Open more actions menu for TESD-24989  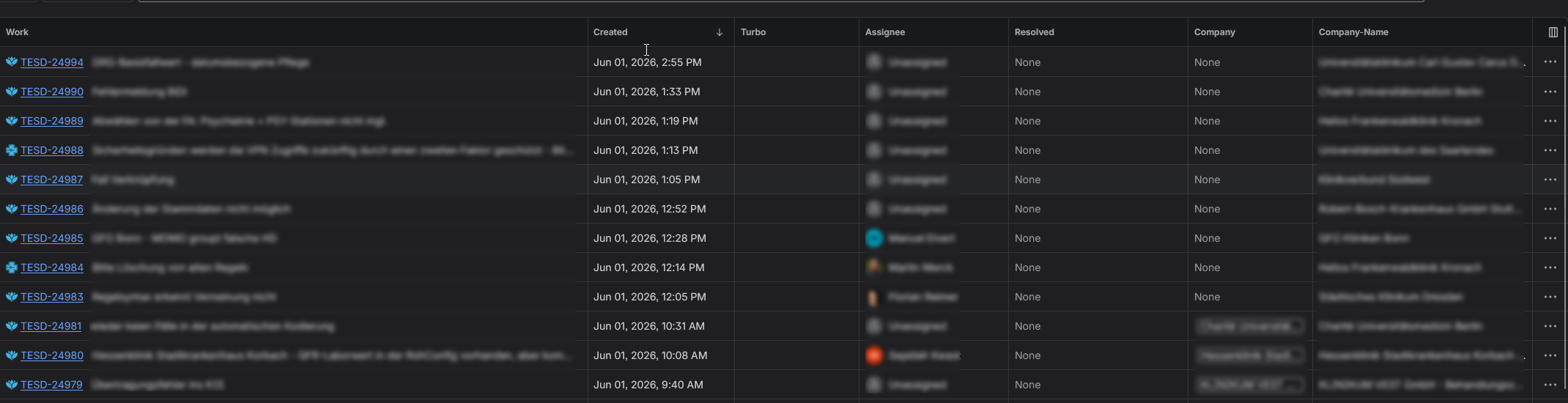1550,121
